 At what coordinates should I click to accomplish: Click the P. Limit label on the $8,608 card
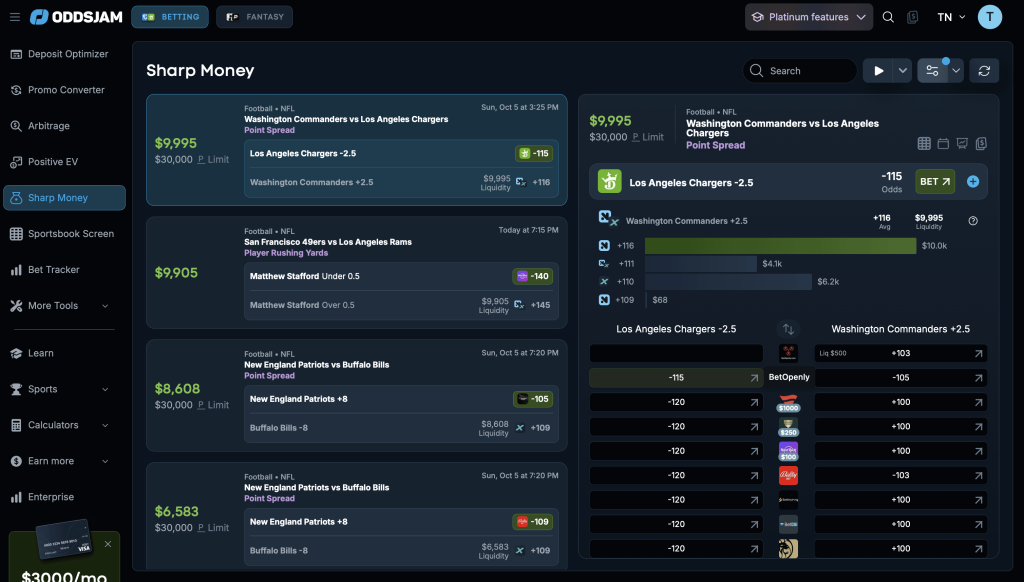pos(213,405)
